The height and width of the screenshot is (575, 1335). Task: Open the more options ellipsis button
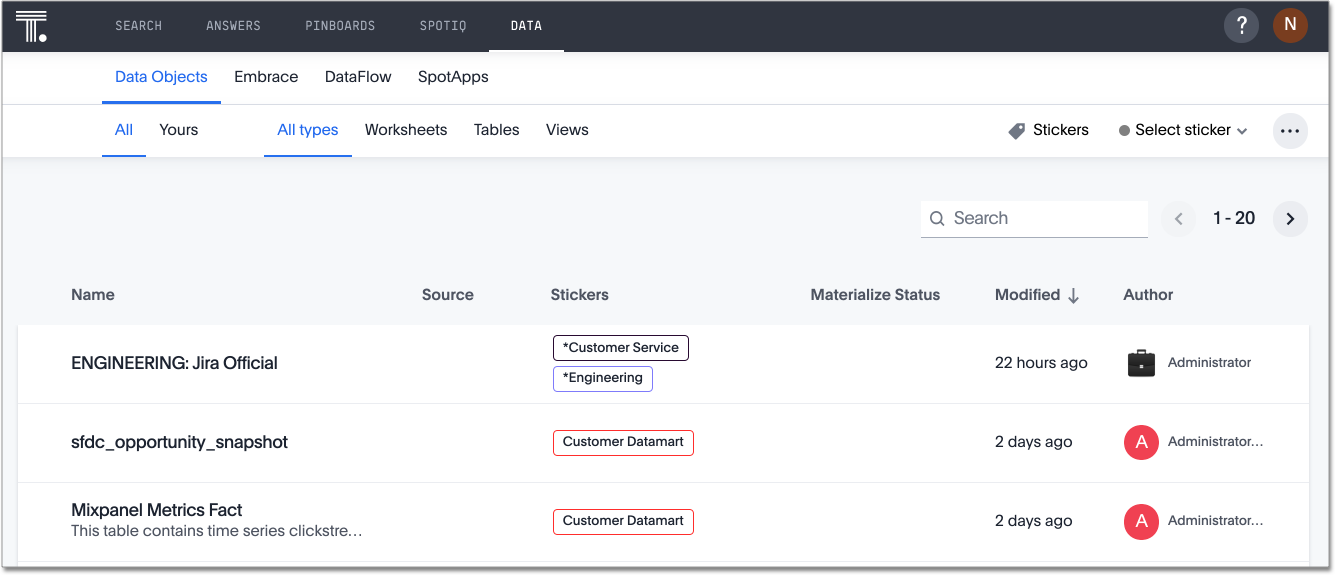pyautogui.click(x=1290, y=131)
